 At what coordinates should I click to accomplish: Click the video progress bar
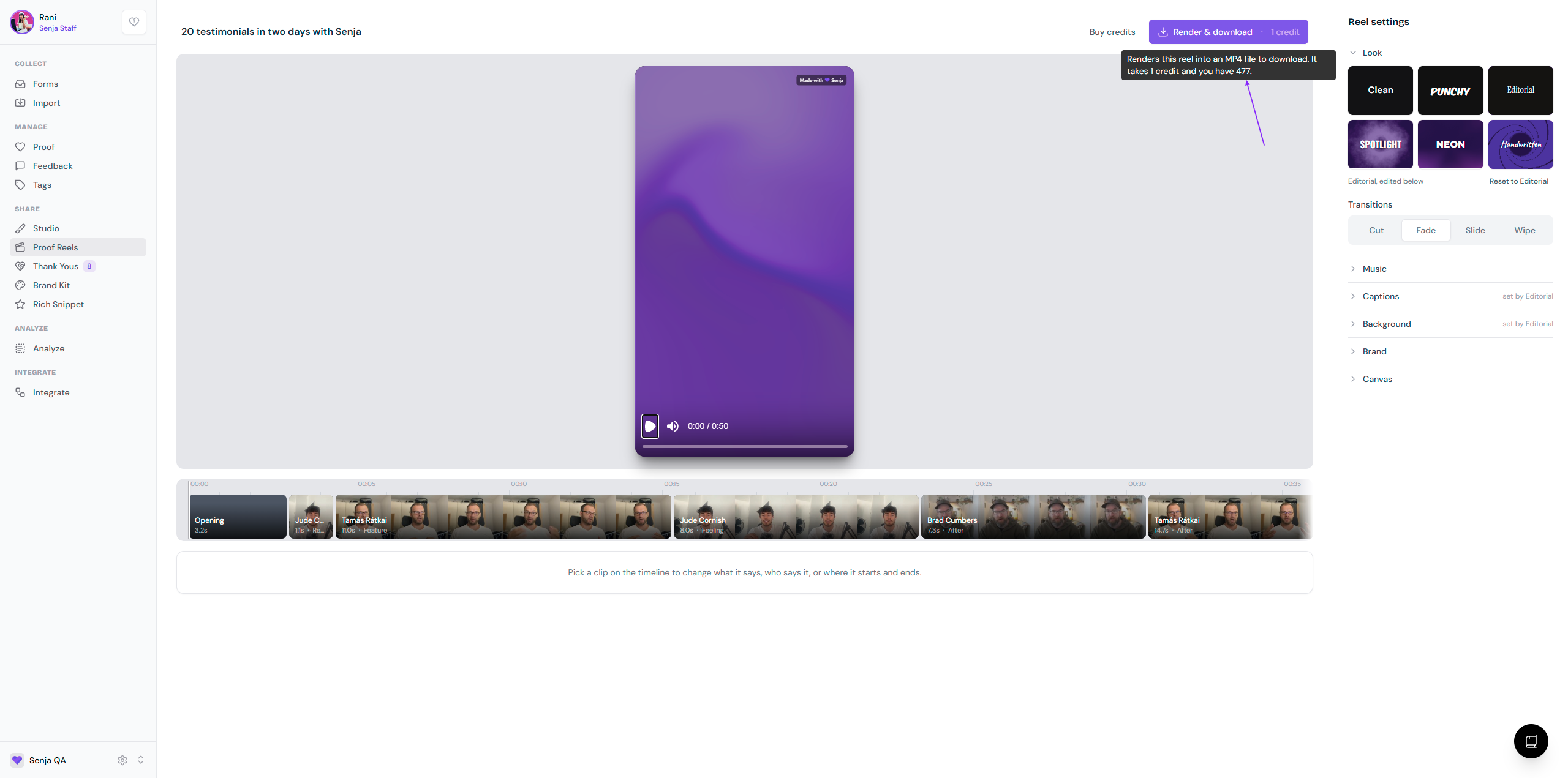pos(744,446)
